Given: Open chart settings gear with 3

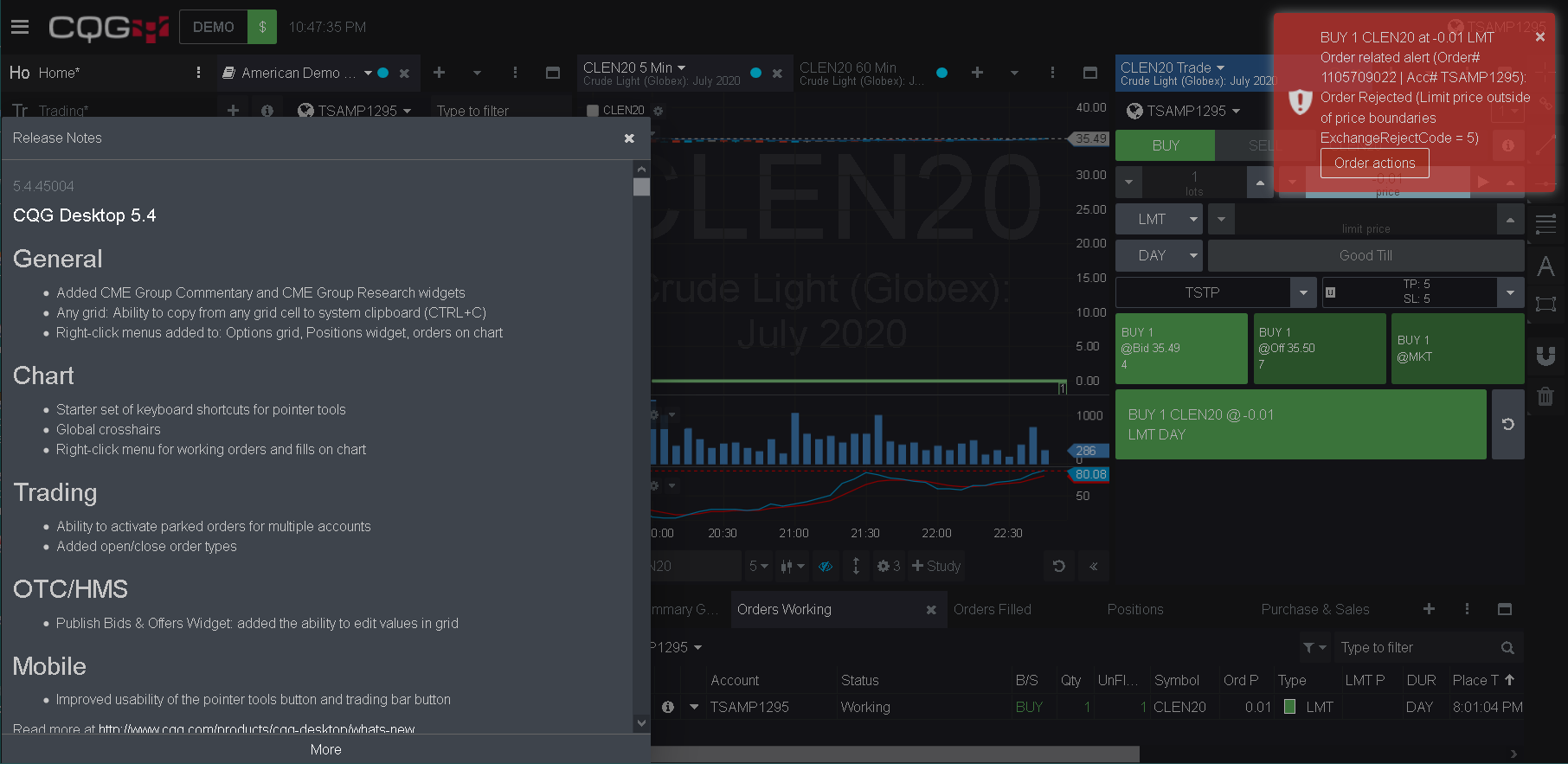Looking at the screenshot, I should click(888, 566).
